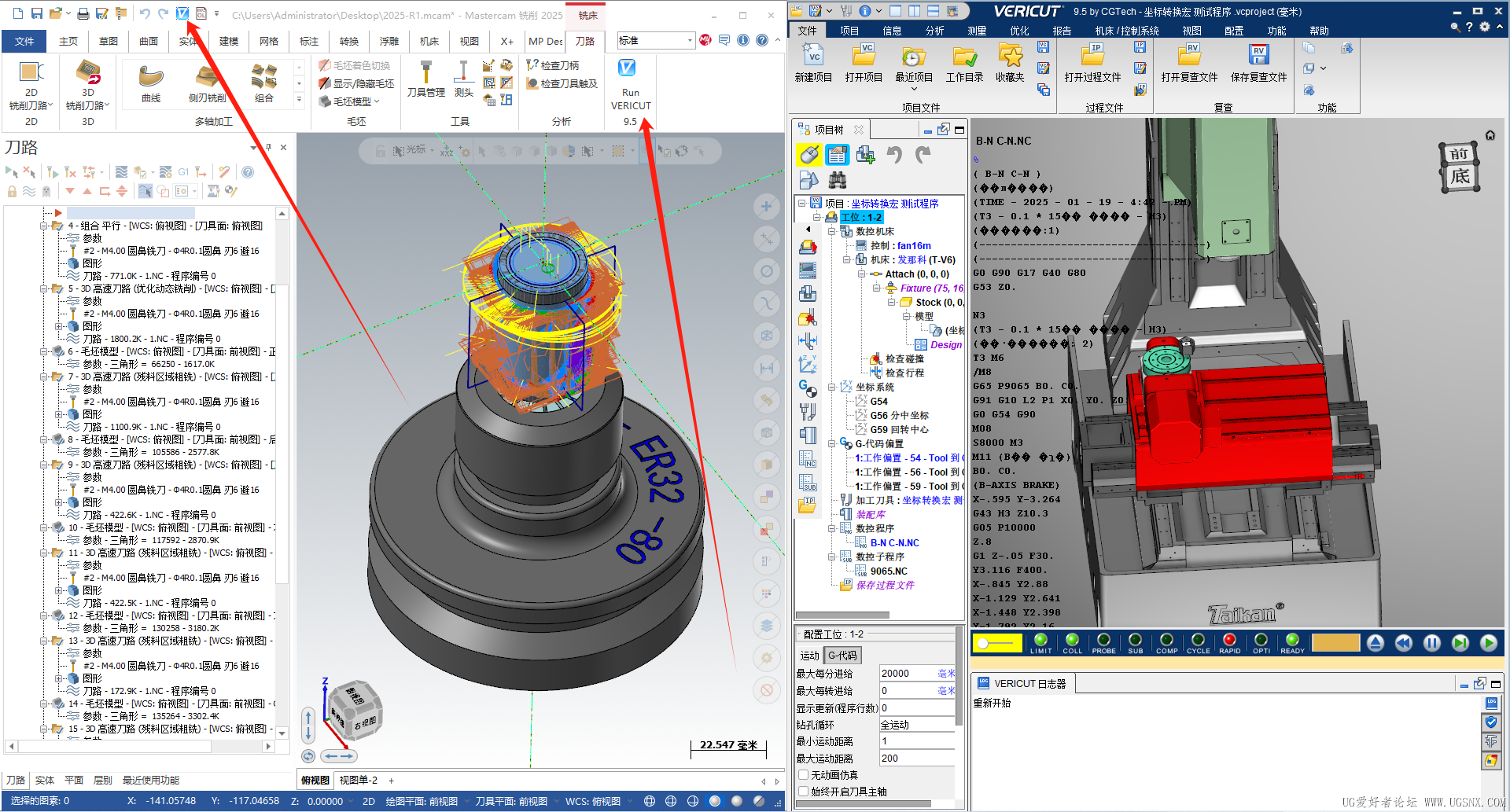Click the VERICUT icon in Mastercam quick-access toolbar

coord(182,13)
